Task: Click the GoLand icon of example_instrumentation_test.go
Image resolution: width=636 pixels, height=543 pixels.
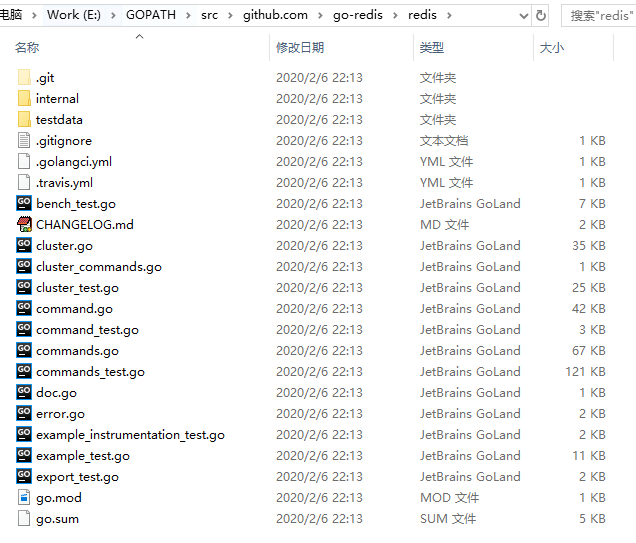Action: coord(24,434)
